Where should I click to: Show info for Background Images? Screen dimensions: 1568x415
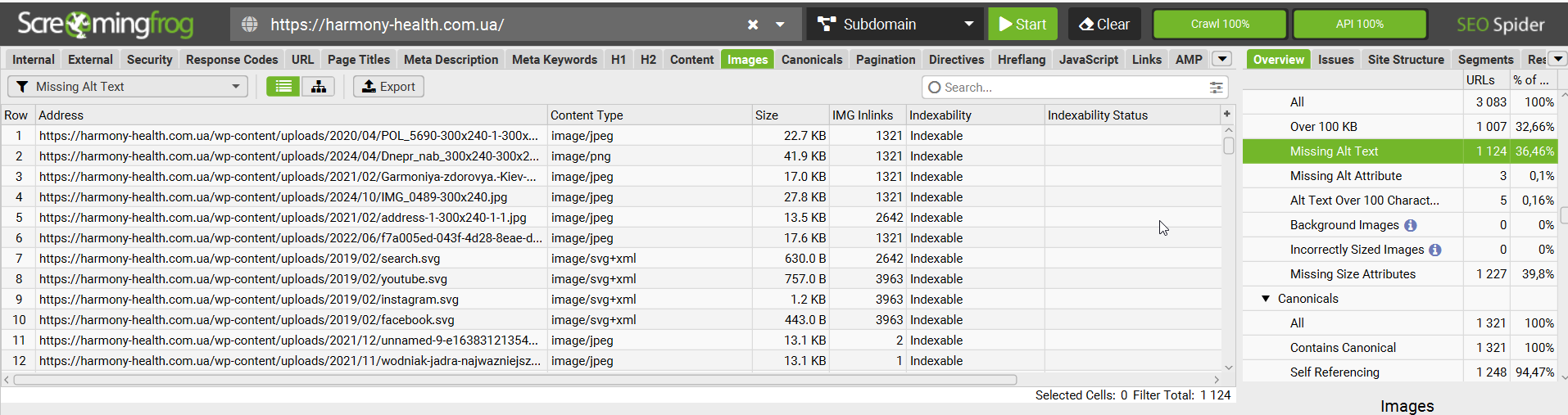click(x=1410, y=225)
